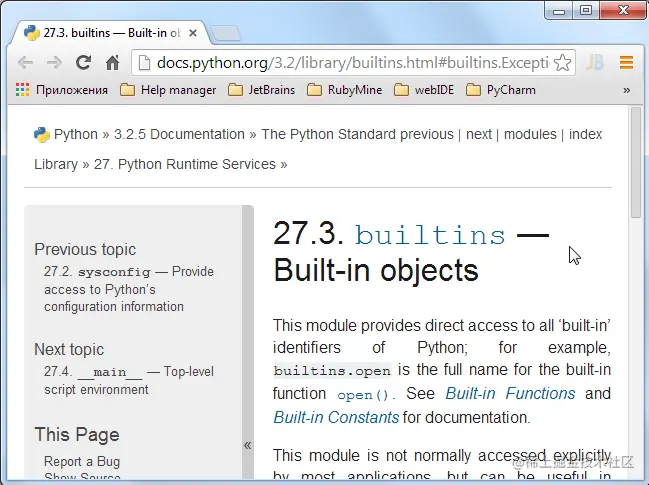Show more bookmarks via the » chevron
Image resolution: width=649 pixels, height=485 pixels.
(x=627, y=90)
